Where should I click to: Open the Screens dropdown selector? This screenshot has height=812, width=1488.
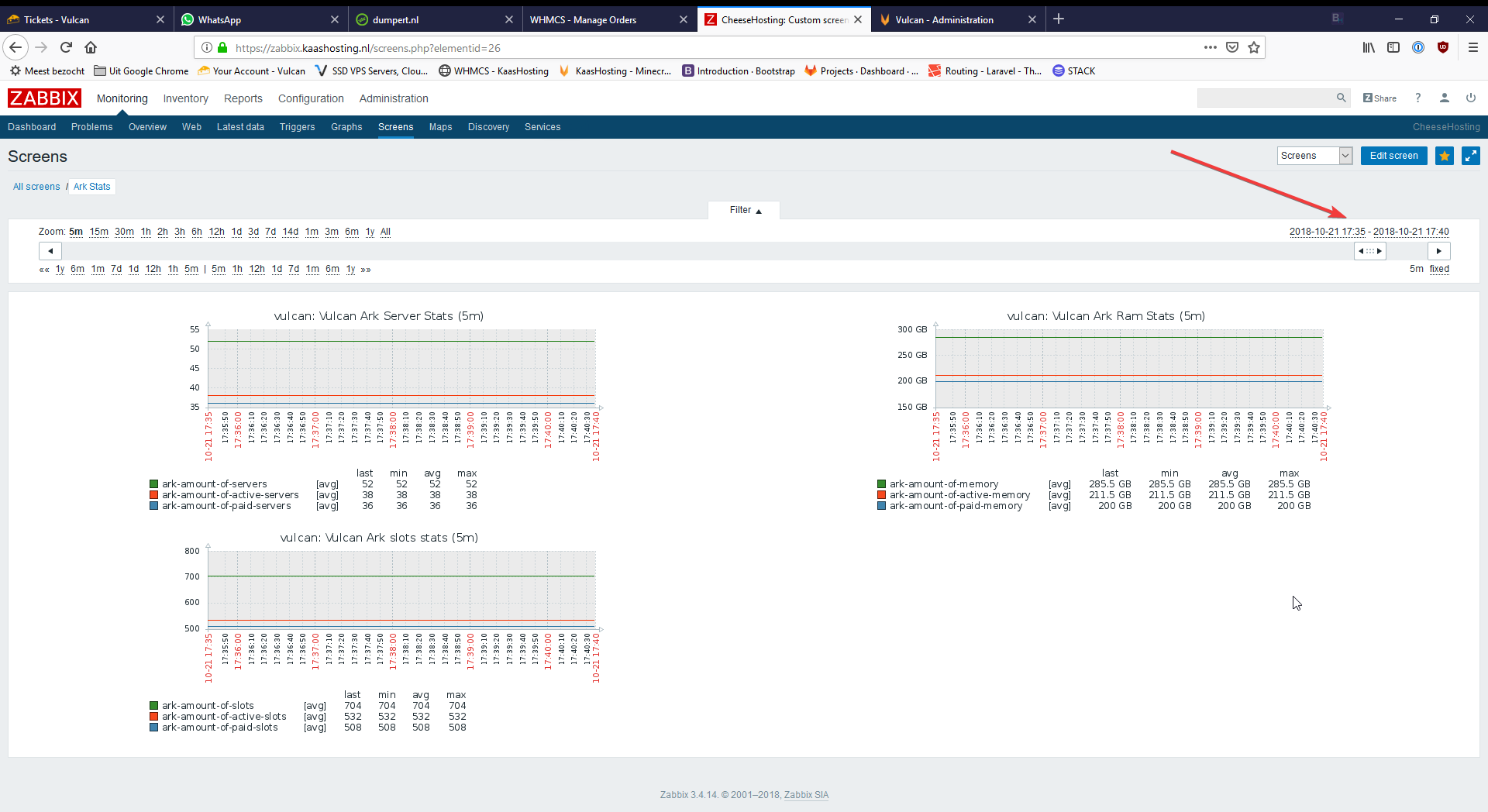[x=1314, y=156]
